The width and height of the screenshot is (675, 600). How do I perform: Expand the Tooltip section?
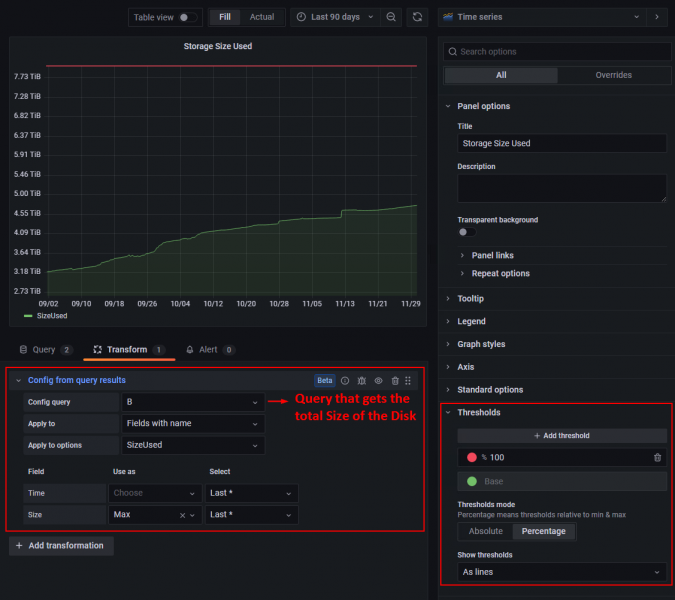tap(470, 299)
